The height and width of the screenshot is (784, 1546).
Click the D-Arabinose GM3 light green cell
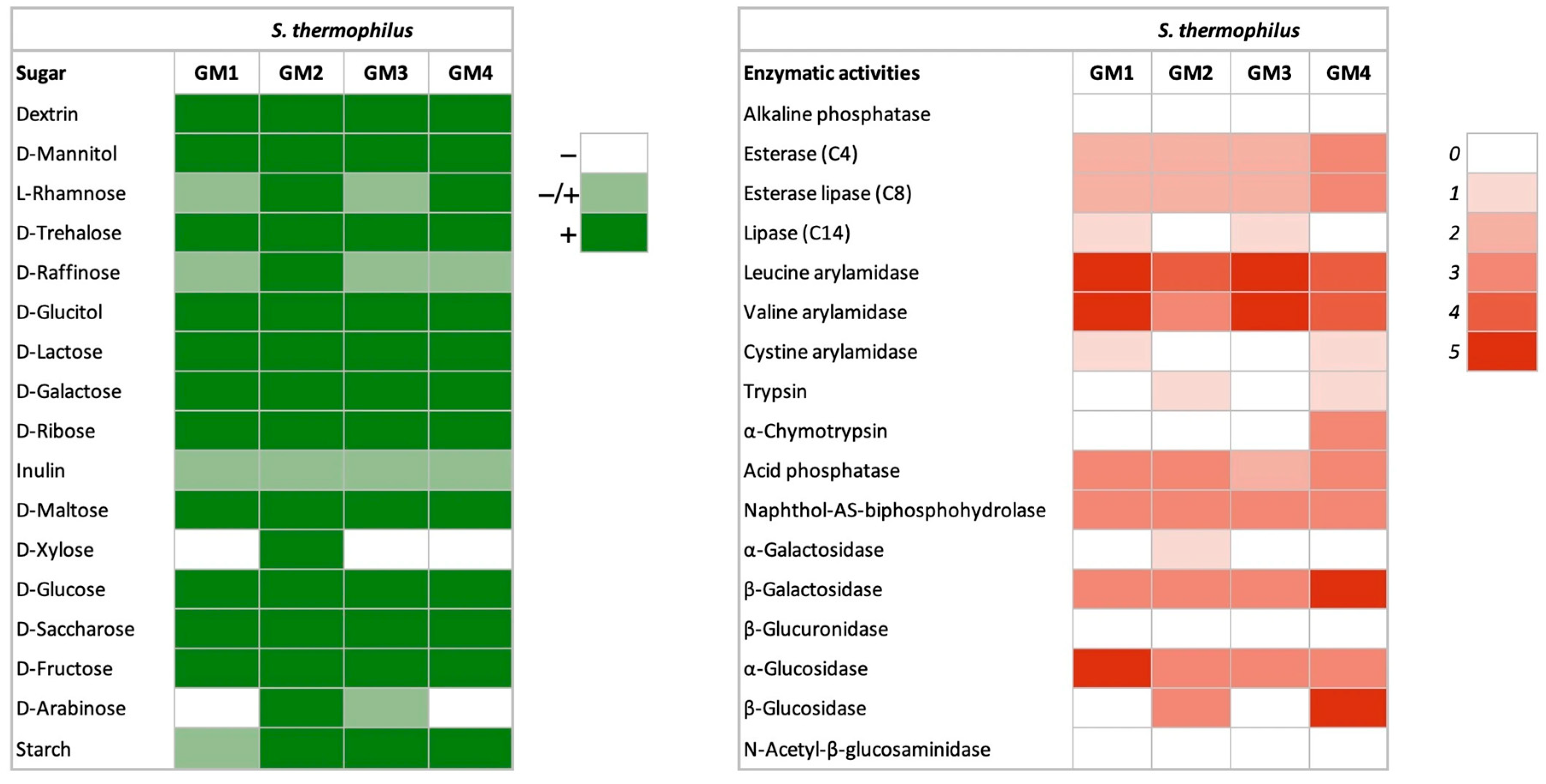coord(386,708)
